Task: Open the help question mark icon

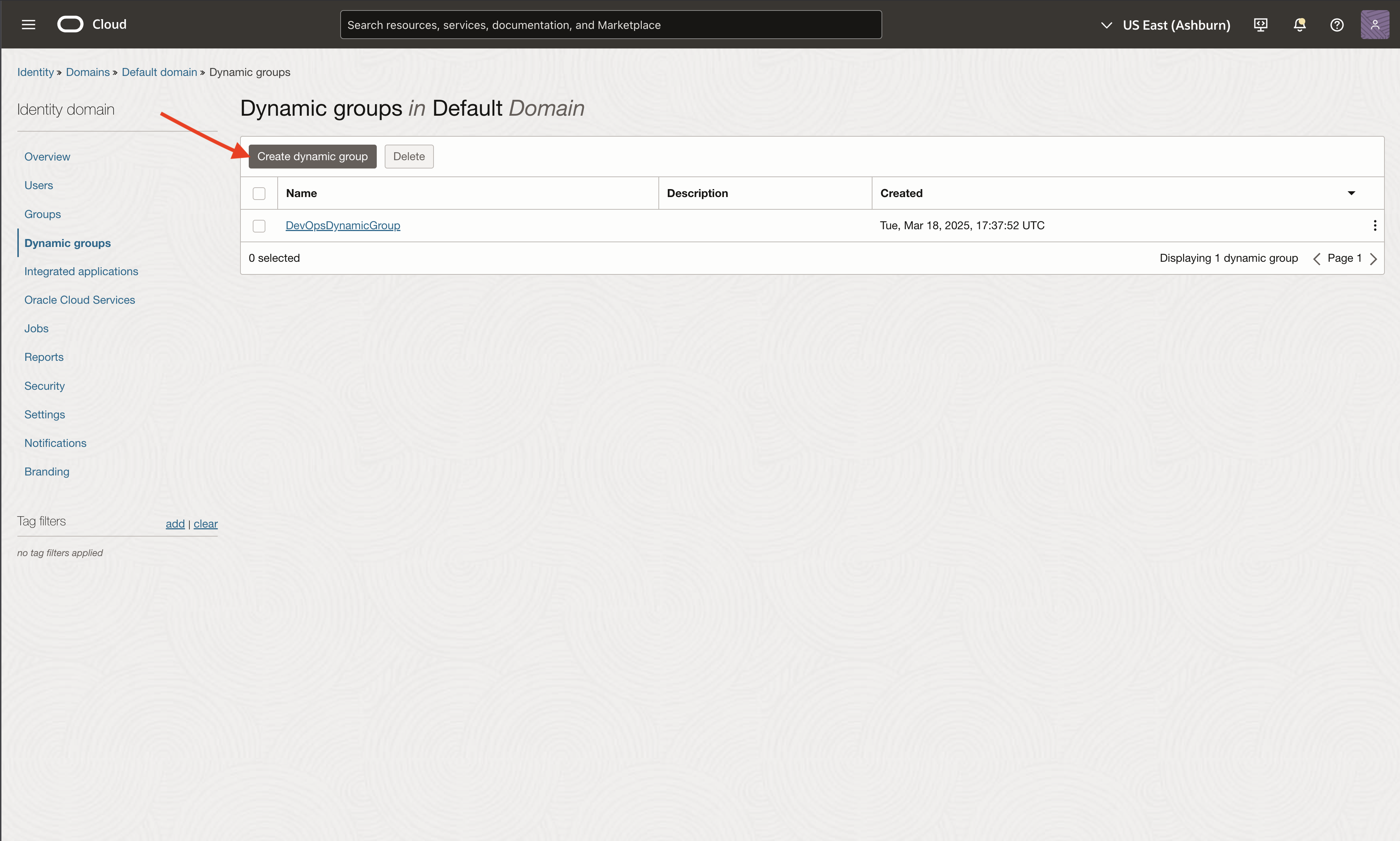Action: pos(1336,25)
